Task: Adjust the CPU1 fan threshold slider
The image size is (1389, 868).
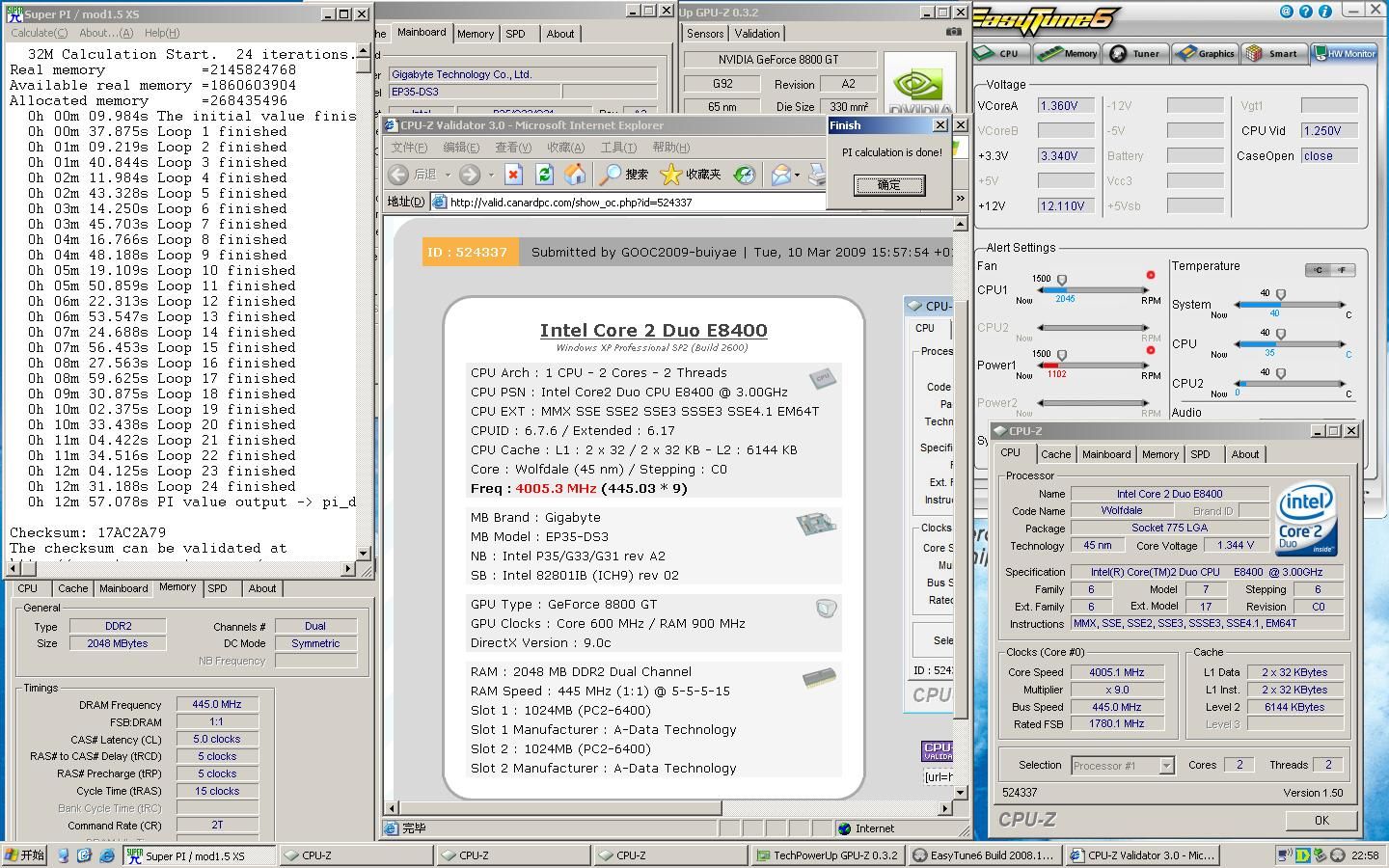Action: tap(1062, 282)
